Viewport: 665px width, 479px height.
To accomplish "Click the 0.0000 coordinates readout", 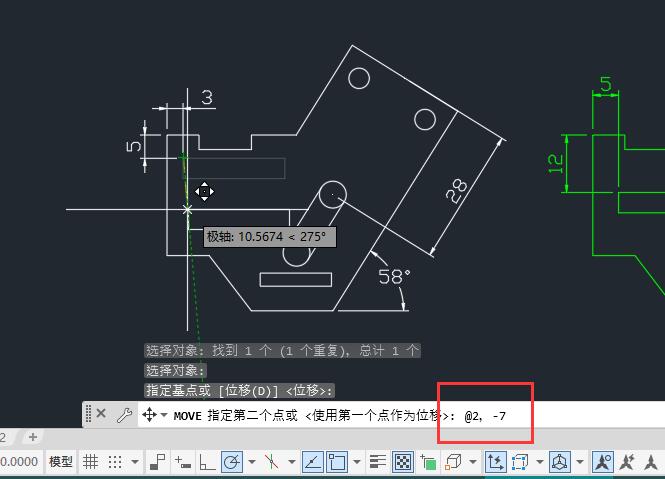I will click(x=20, y=462).
